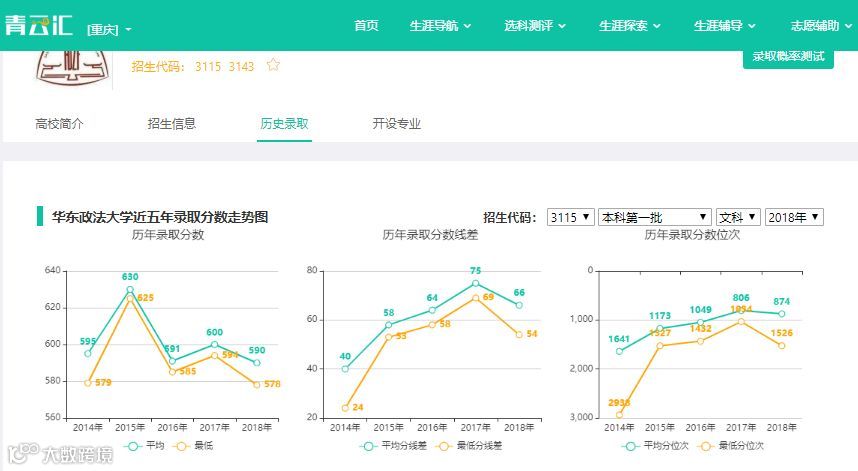Image resolution: width=858 pixels, height=471 pixels.
Task: Toggle the 平均 legend in score chart
Action: (144, 446)
